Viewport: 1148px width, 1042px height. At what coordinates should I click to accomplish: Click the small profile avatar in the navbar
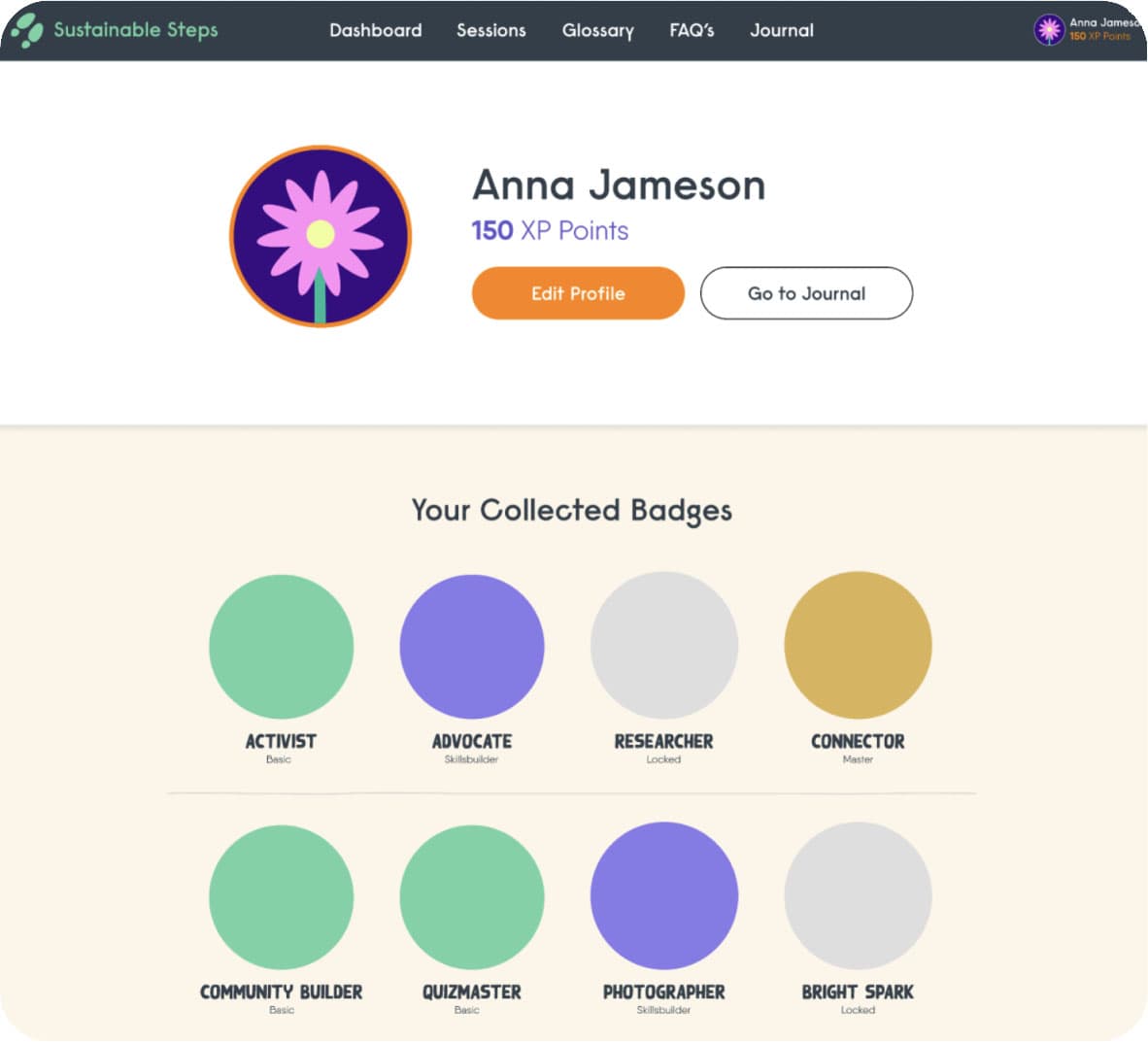pos(1049,29)
